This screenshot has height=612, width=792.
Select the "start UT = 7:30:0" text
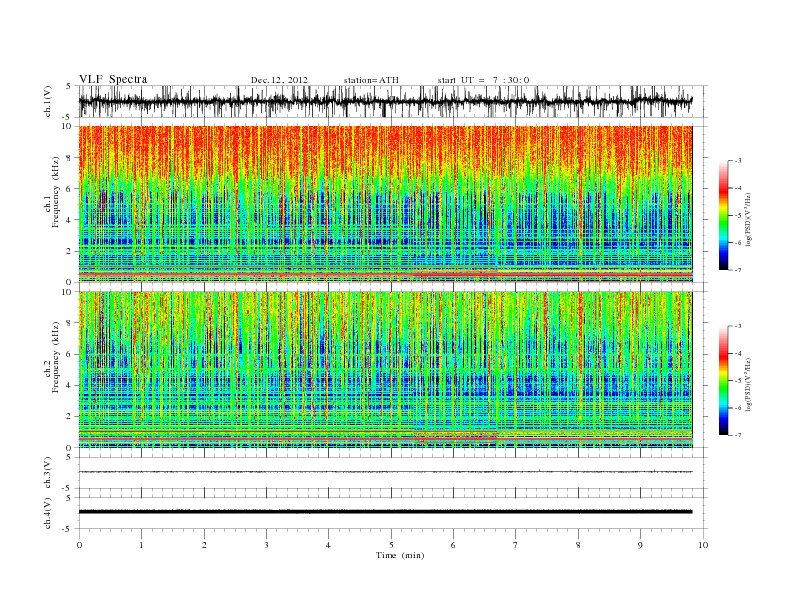483,80
